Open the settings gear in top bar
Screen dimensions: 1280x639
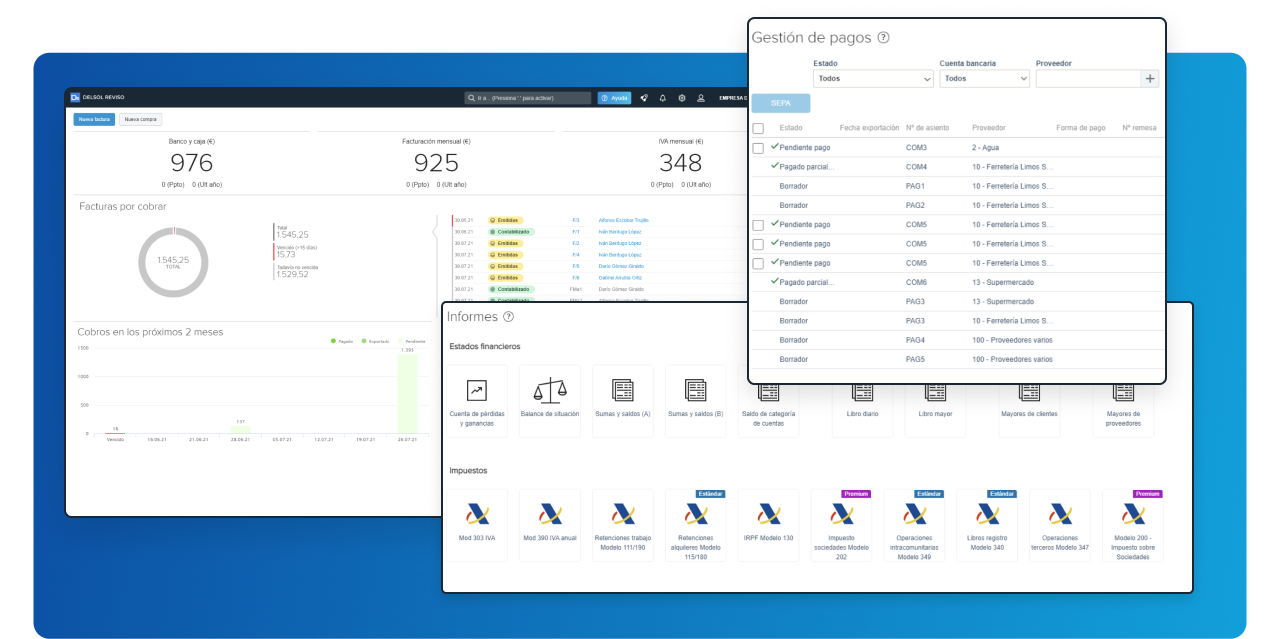coord(681,98)
